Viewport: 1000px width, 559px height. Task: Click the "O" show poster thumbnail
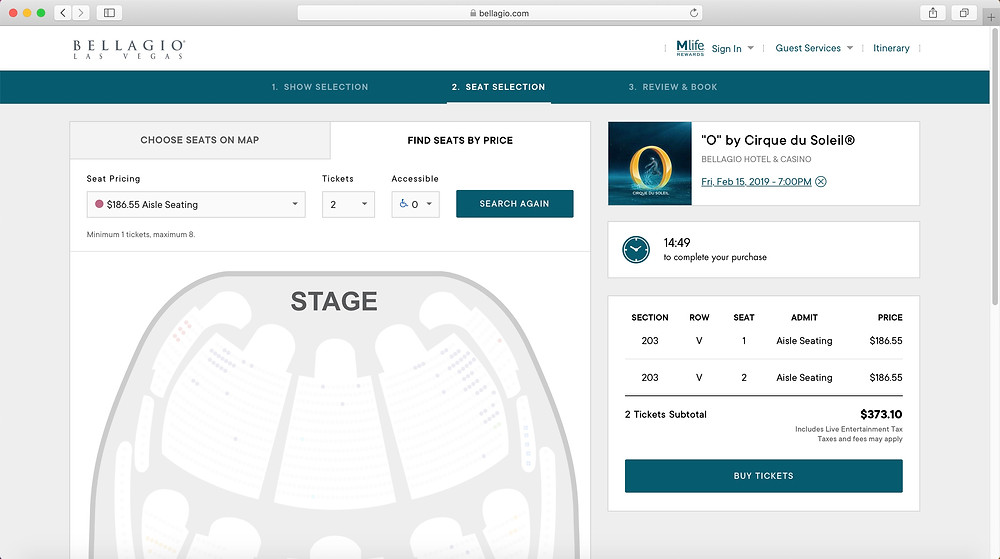650,163
